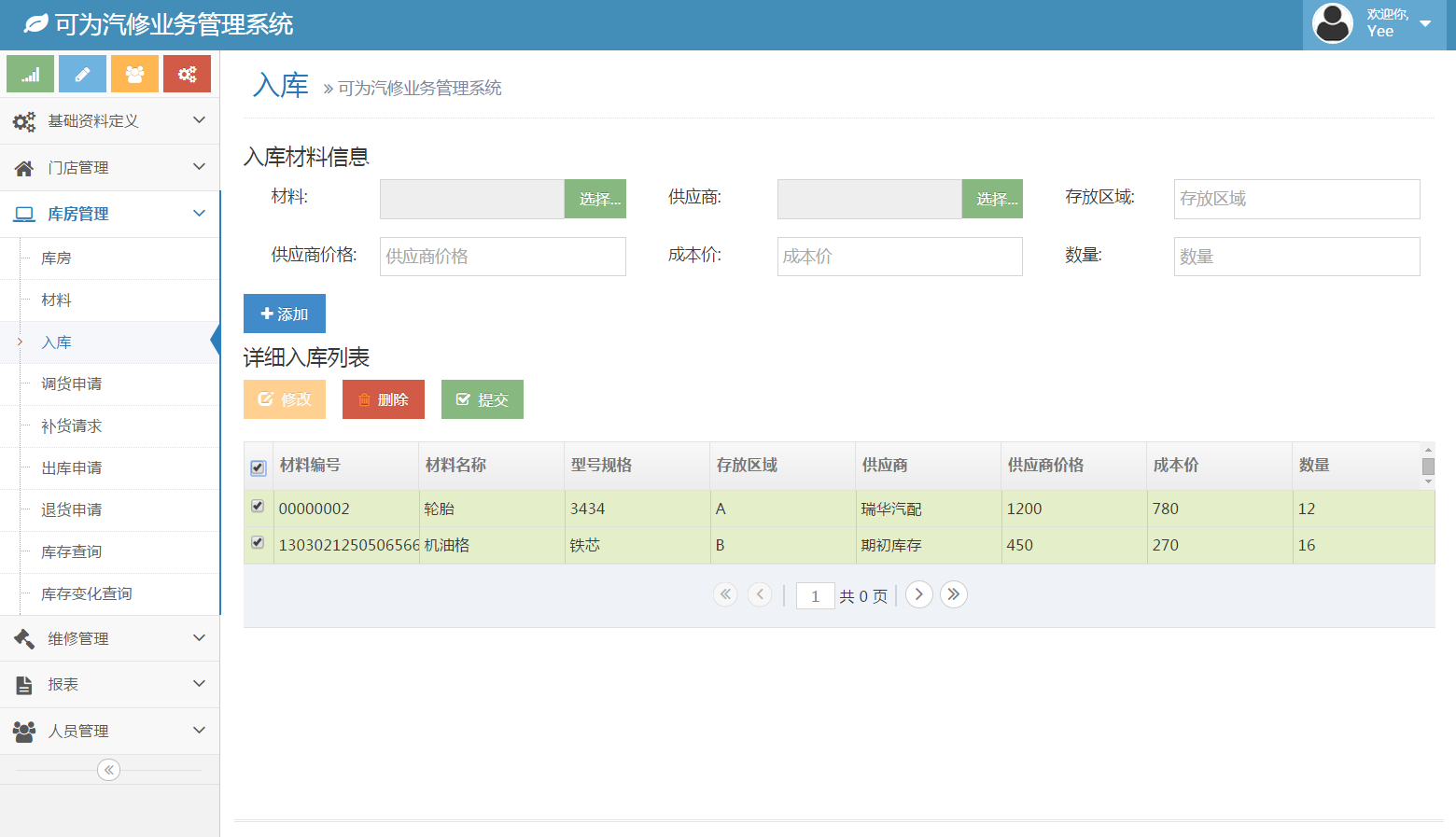Uncheck the row for 机油格 material
Screen dimensions: 1456x837
coord(258,543)
